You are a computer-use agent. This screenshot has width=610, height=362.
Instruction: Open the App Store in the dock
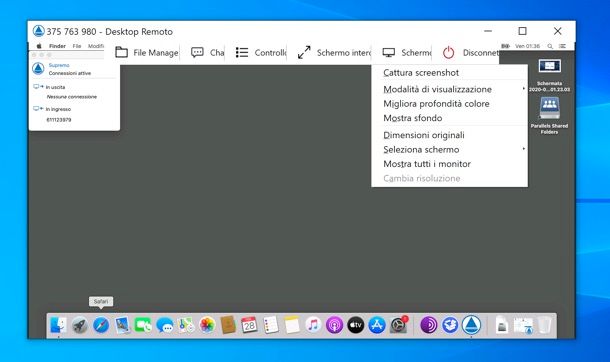click(377, 325)
